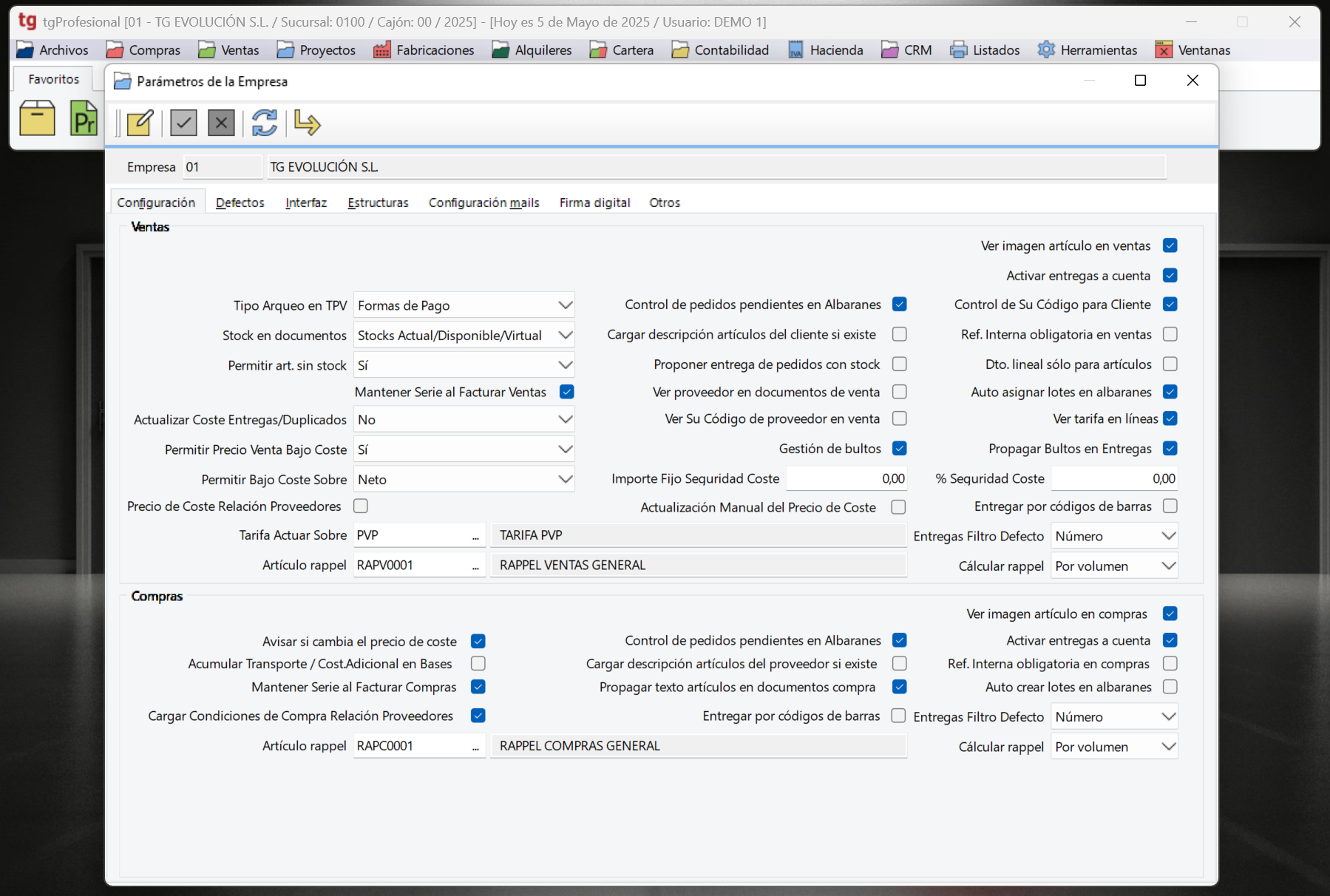1330x896 pixels.
Task: Enable Ref. Interna obligatoria en ventas
Action: 1170,334
